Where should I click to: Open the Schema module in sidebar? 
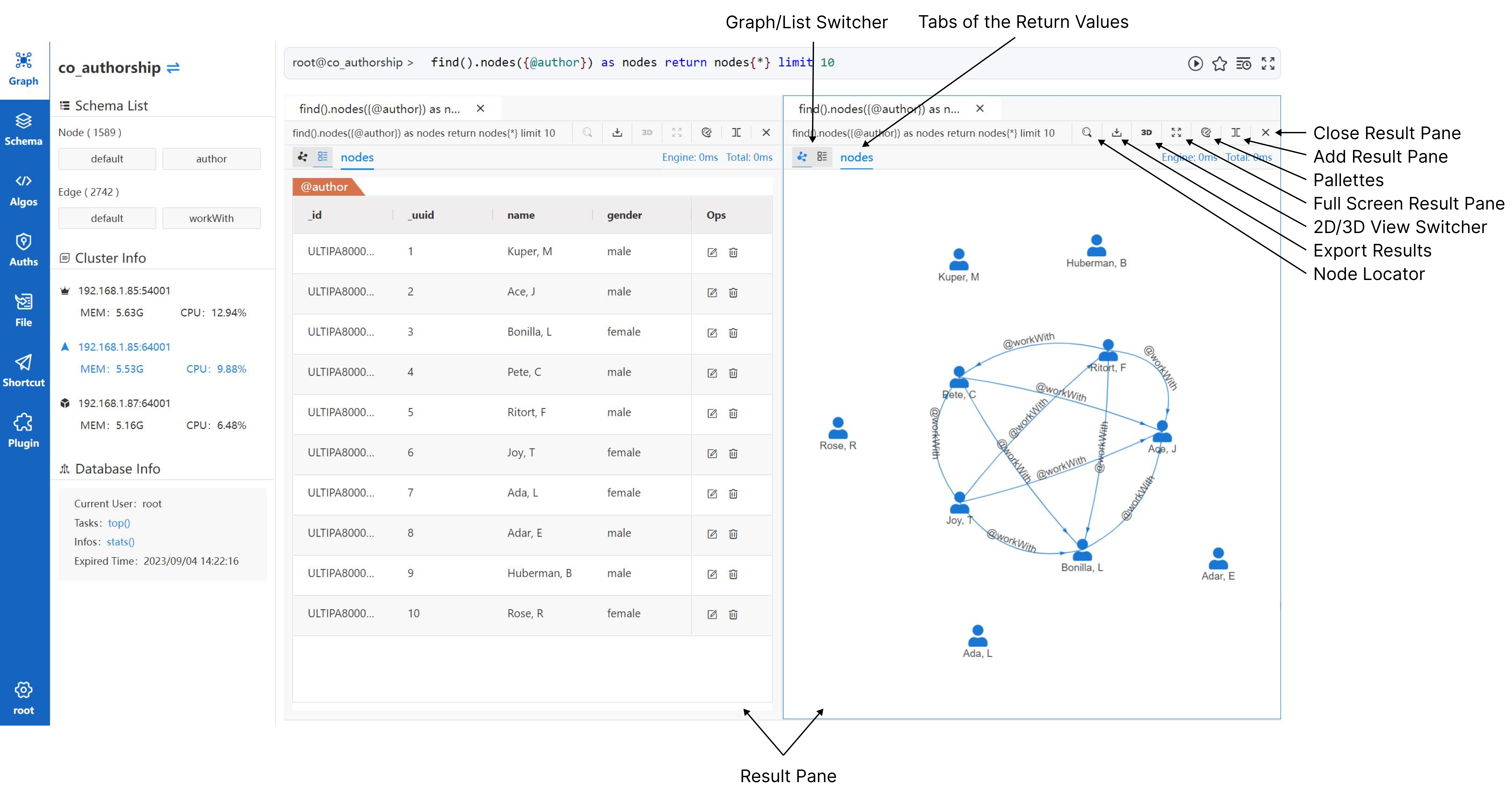23,130
